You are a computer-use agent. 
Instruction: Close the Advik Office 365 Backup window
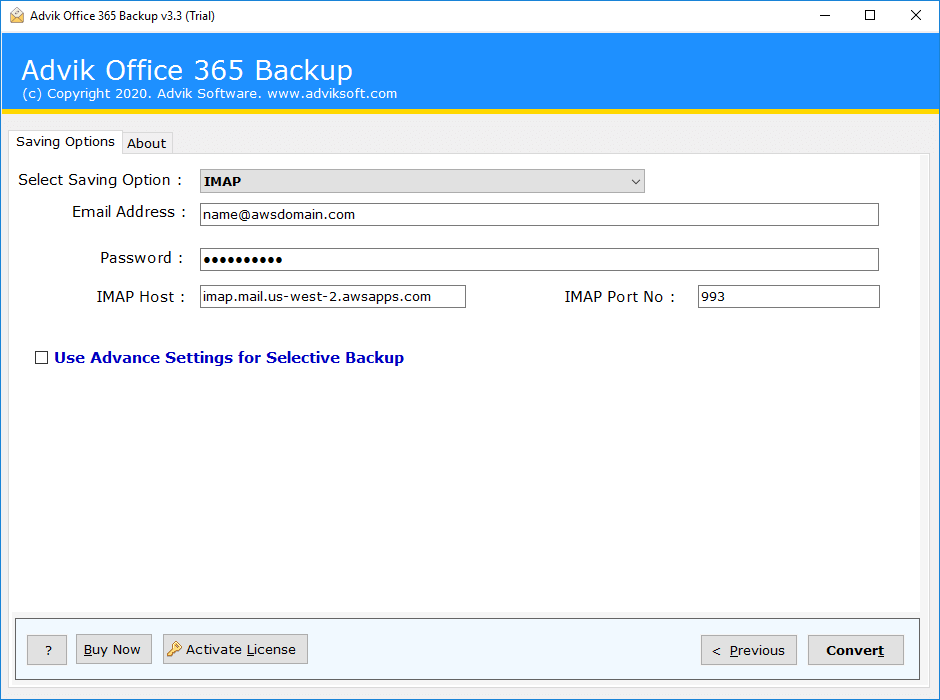pos(915,16)
